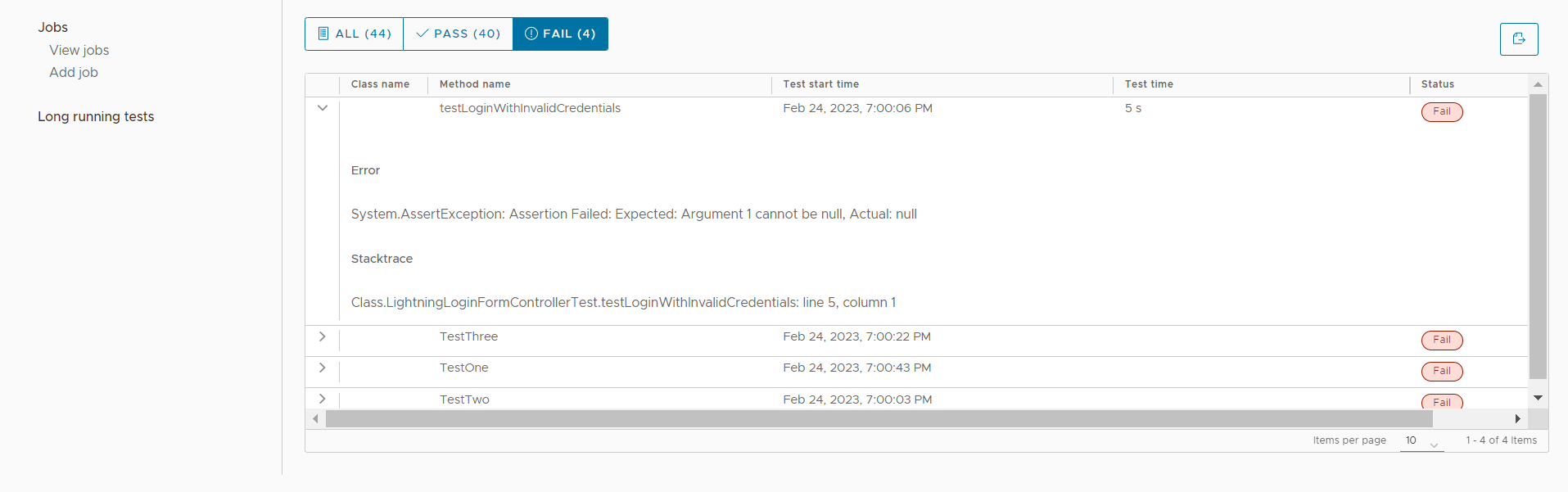Sort by Method name column header
The height and width of the screenshot is (492, 1568).
[x=475, y=84]
